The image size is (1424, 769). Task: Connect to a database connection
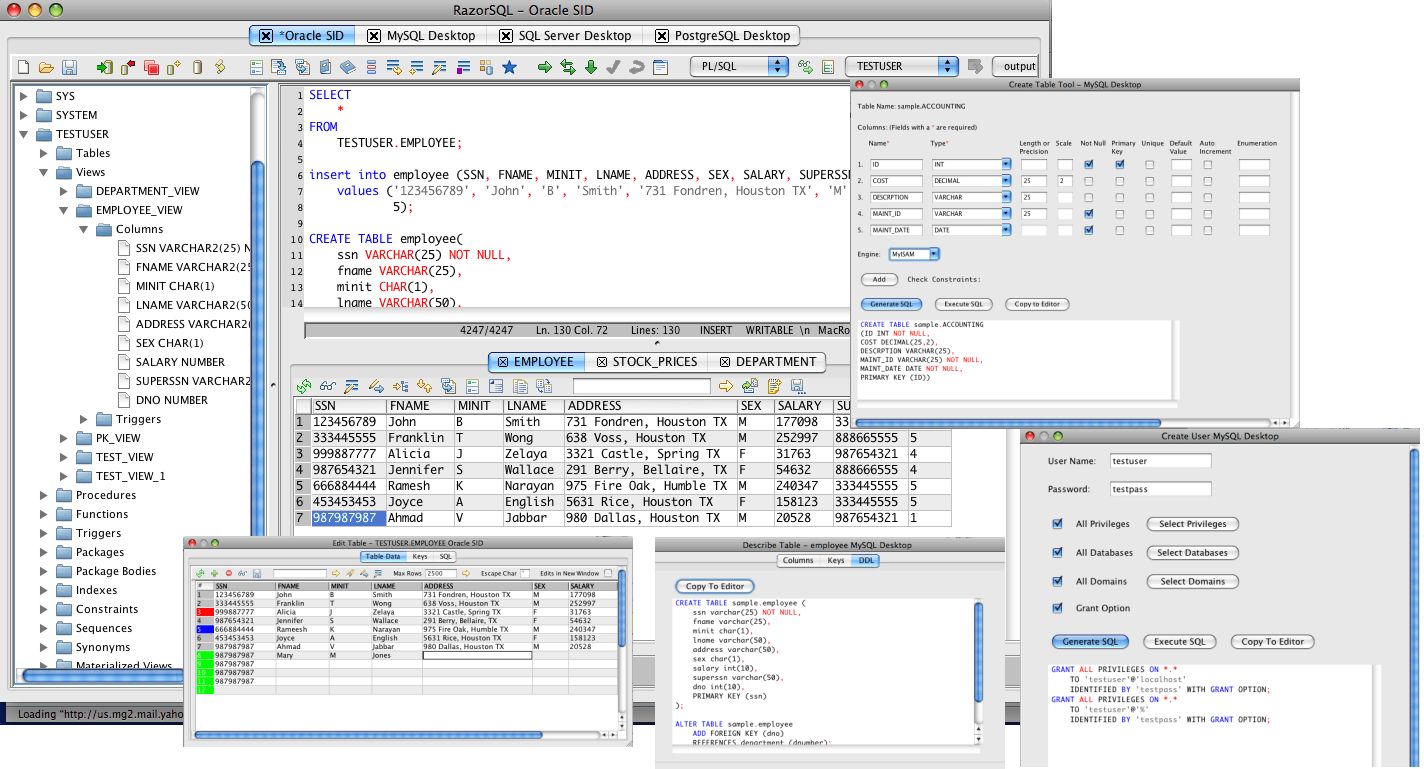click(102, 66)
